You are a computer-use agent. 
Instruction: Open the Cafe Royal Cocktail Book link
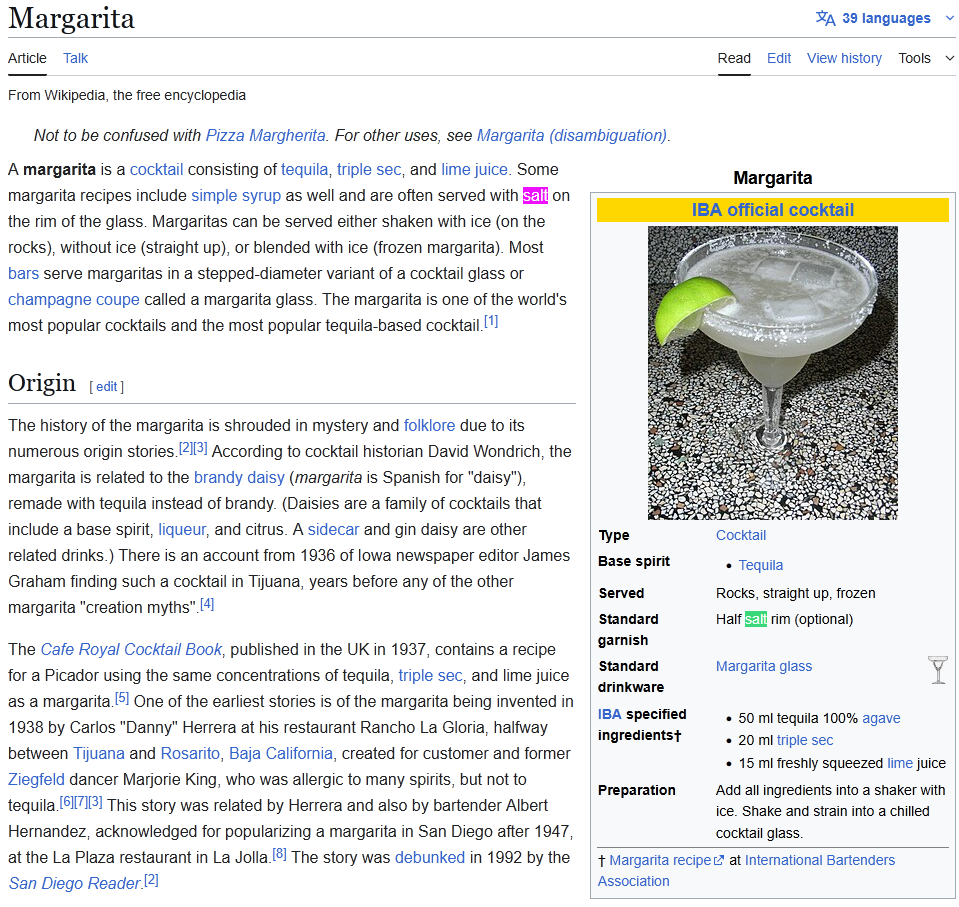coord(131,649)
